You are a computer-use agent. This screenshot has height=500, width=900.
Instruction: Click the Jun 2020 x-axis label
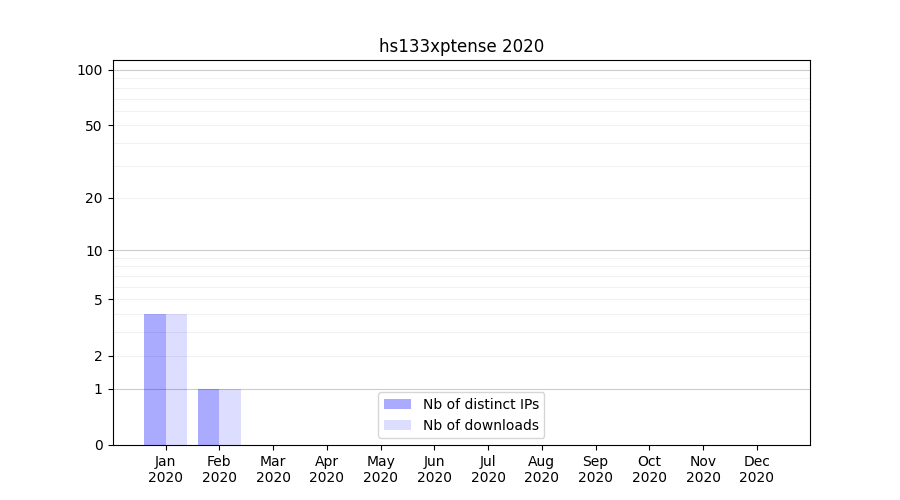pyautogui.click(x=434, y=469)
